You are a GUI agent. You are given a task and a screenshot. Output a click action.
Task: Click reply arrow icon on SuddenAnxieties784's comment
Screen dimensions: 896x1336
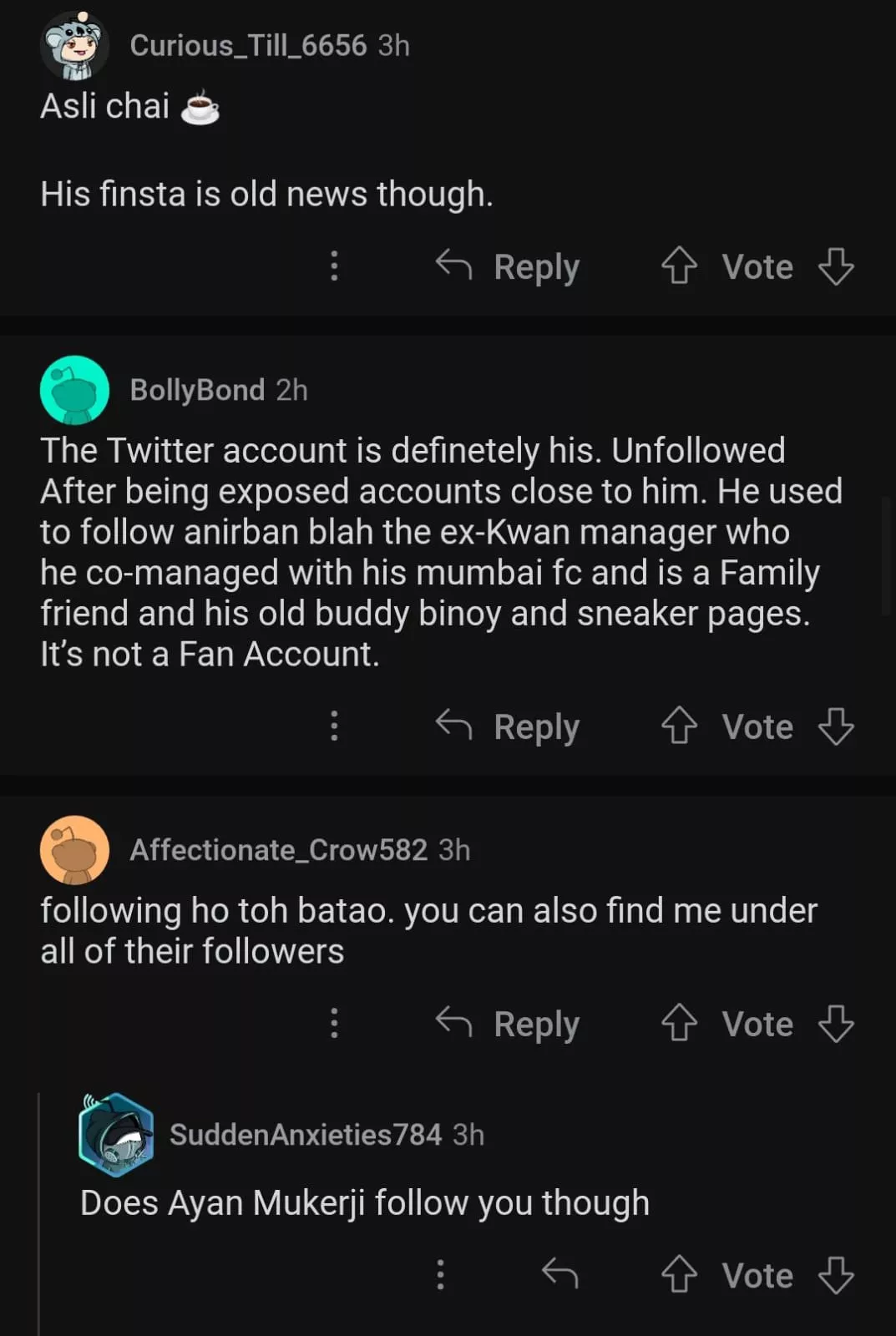[x=559, y=1273]
